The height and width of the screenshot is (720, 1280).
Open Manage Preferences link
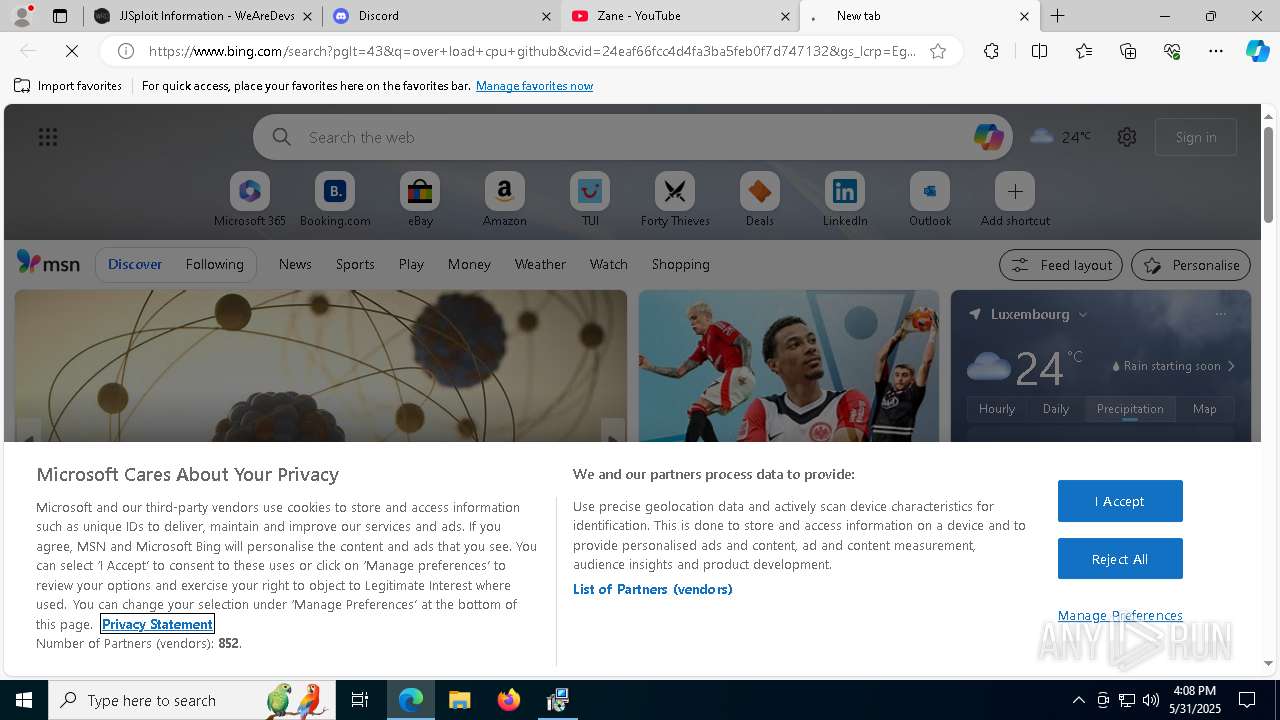(1120, 615)
